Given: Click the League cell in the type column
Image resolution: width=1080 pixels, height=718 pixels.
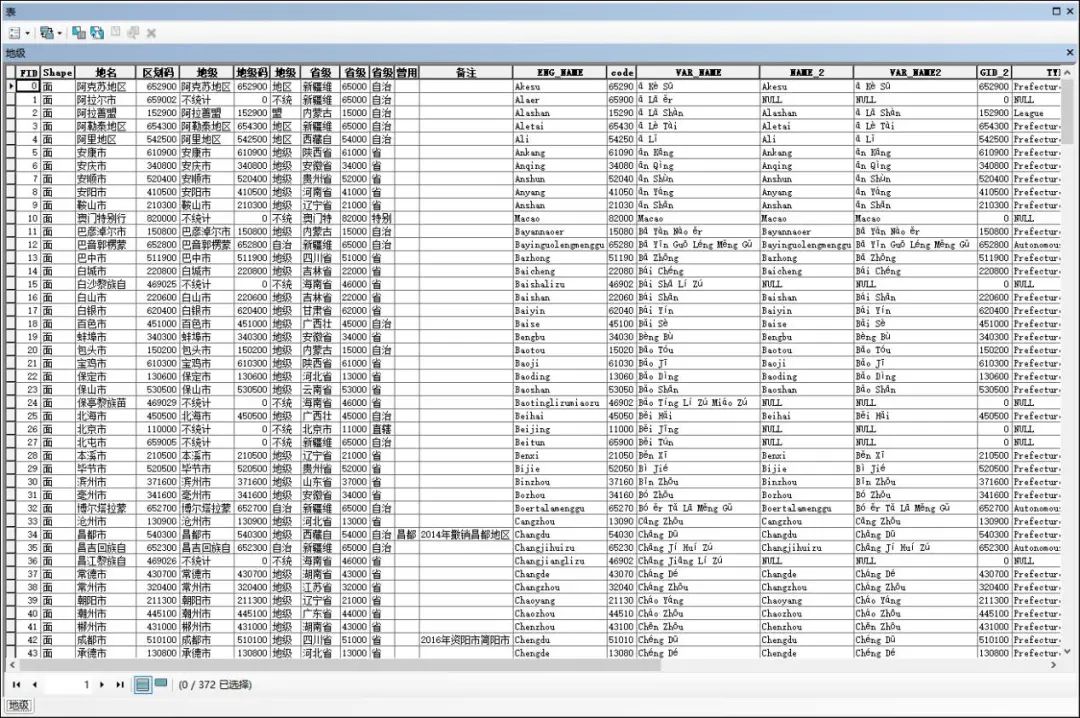Looking at the screenshot, I should (x=1036, y=112).
